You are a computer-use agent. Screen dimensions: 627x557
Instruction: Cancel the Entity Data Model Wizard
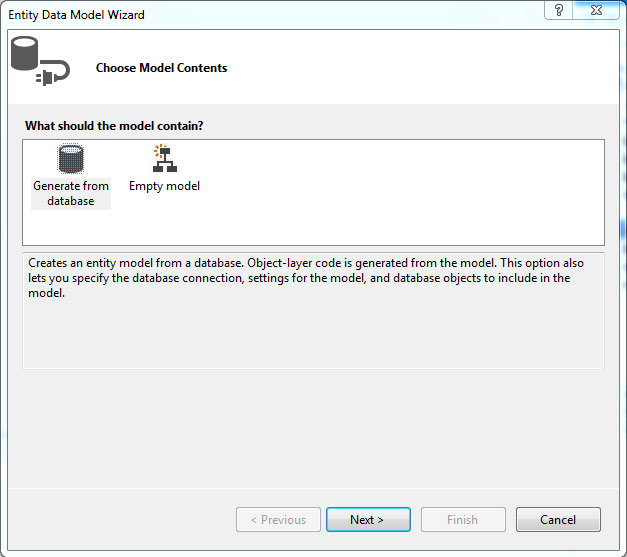tap(558, 519)
